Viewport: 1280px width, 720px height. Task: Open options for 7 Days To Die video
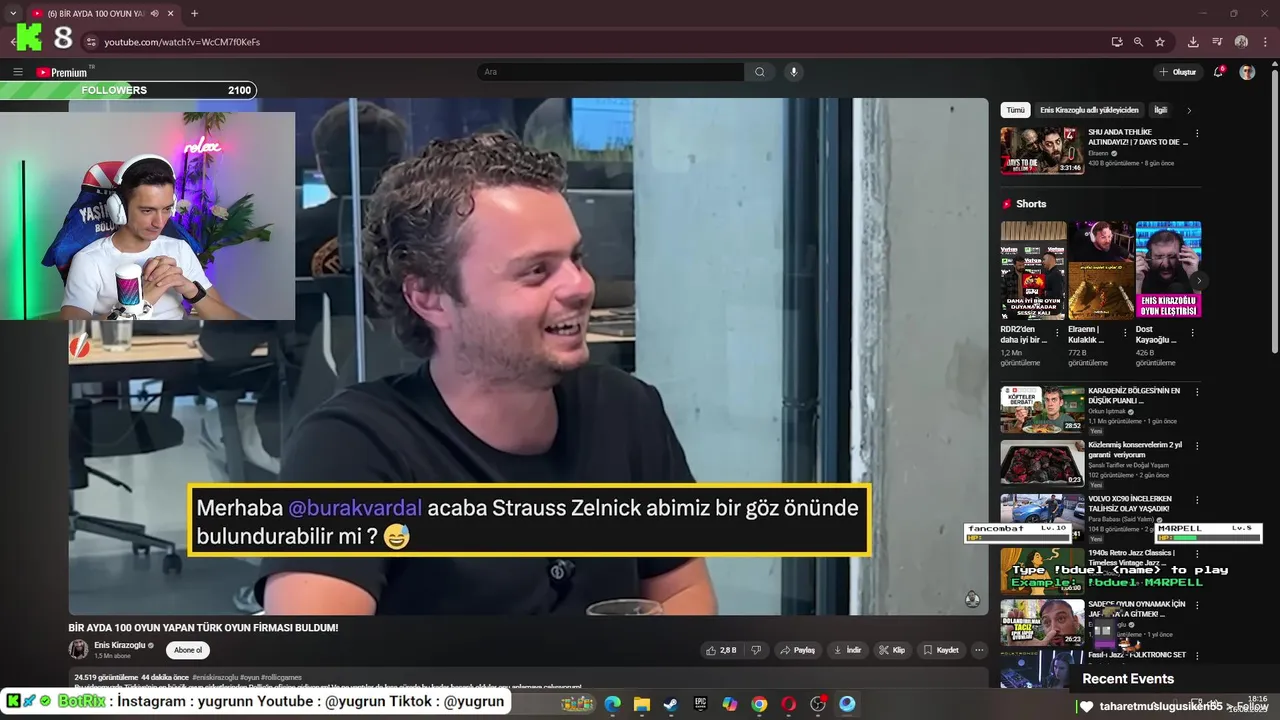(1197, 134)
